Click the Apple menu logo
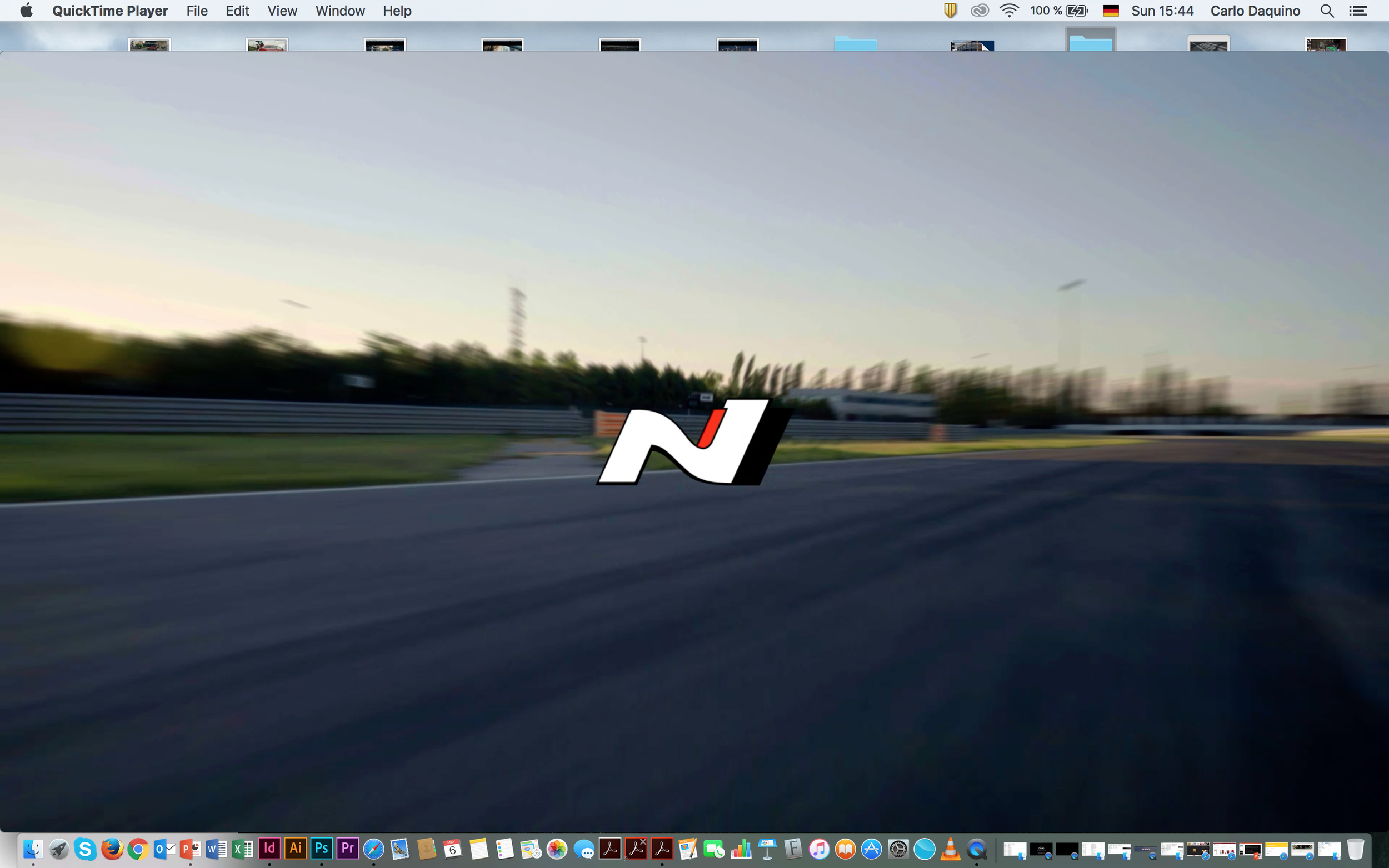Image resolution: width=1389 pixels, height=868 pixels. point(27,11)
